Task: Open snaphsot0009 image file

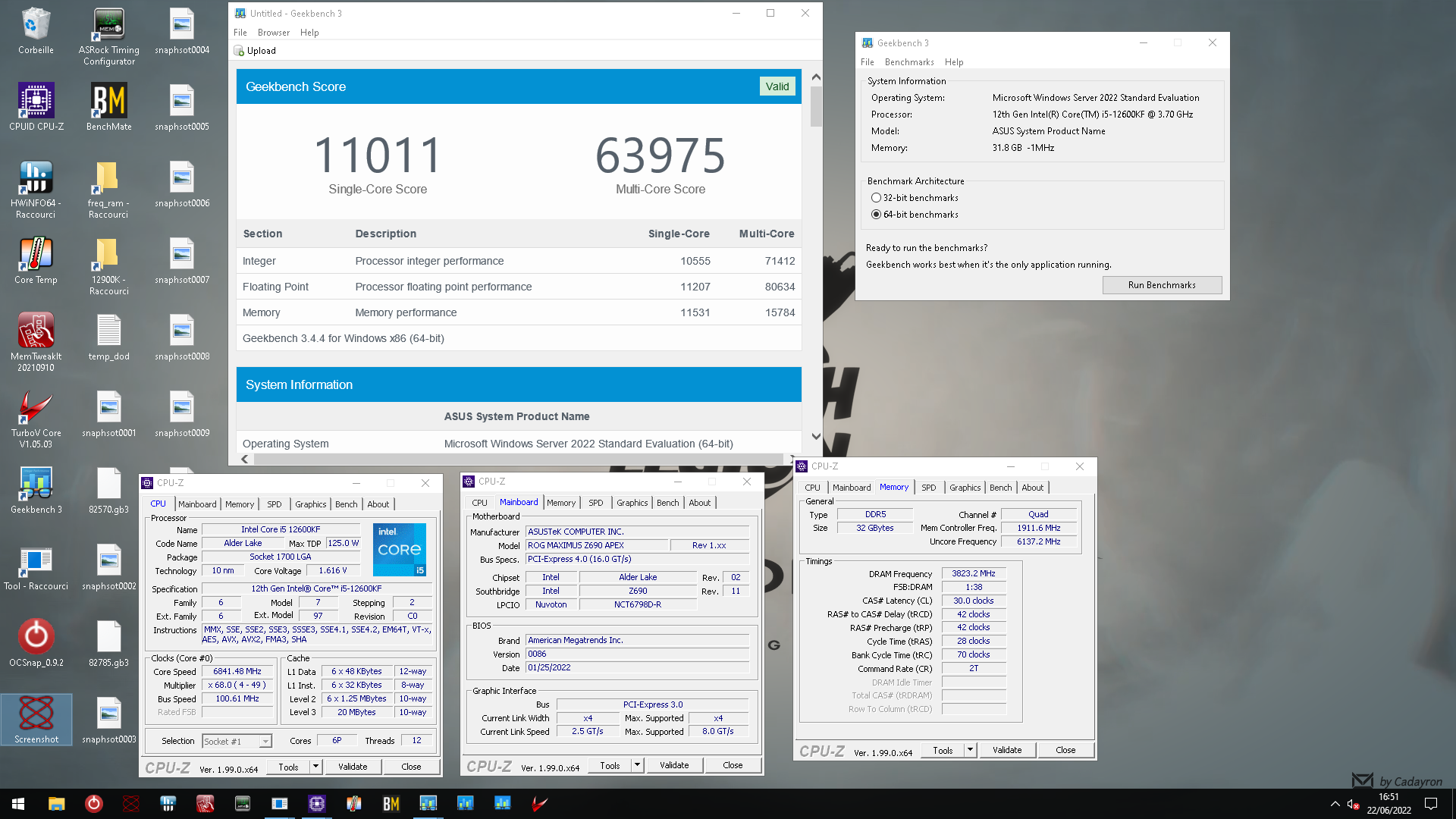Action: pyautogui.click(x=182, y=414)
